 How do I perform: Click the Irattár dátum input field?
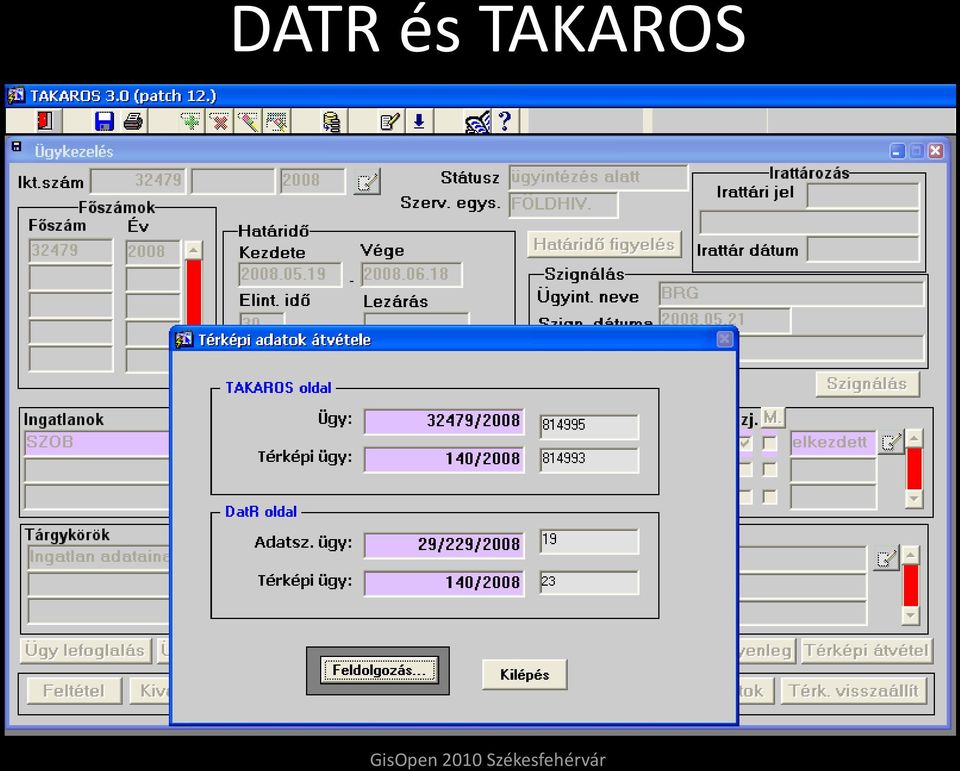863,250
